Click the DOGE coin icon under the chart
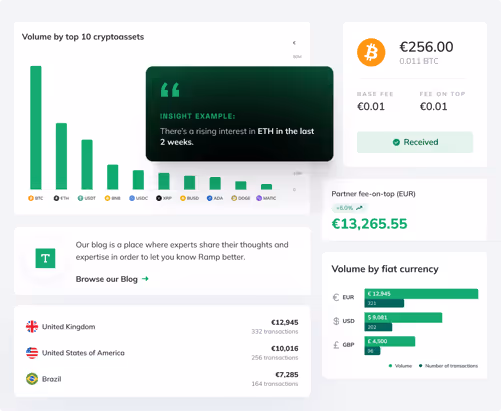 coord(234,198)
